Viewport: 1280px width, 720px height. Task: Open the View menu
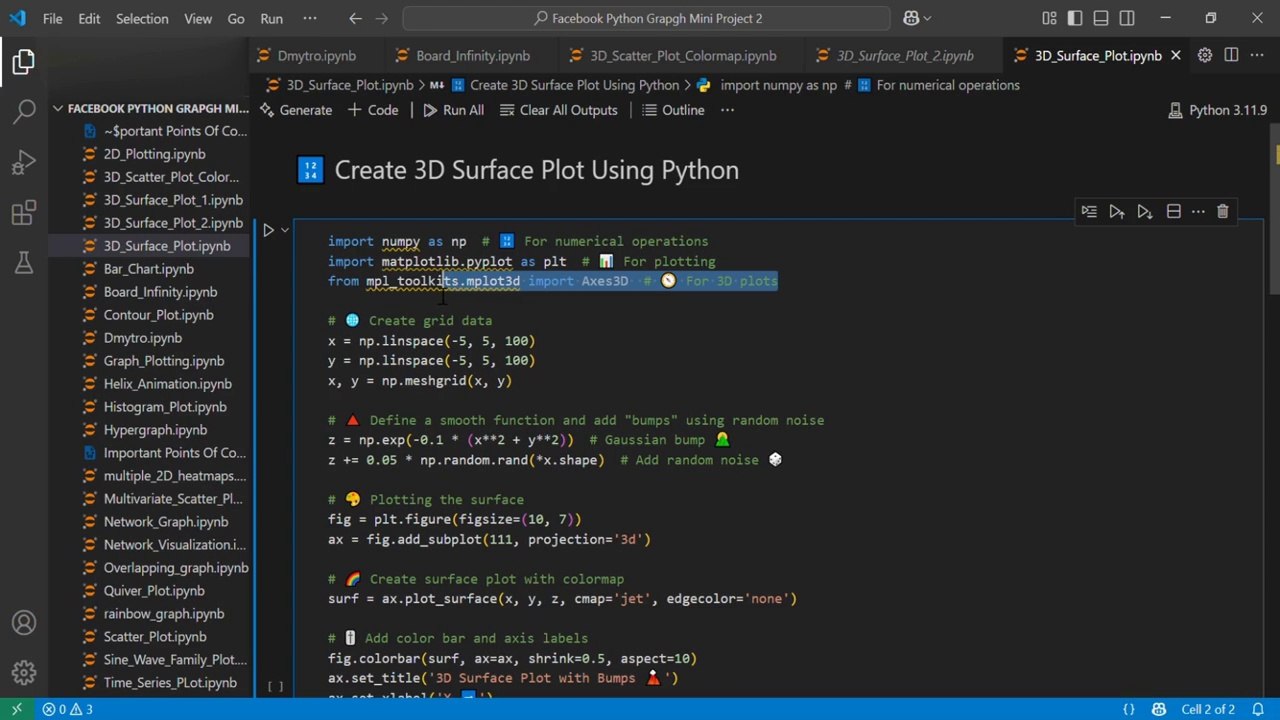198,18
